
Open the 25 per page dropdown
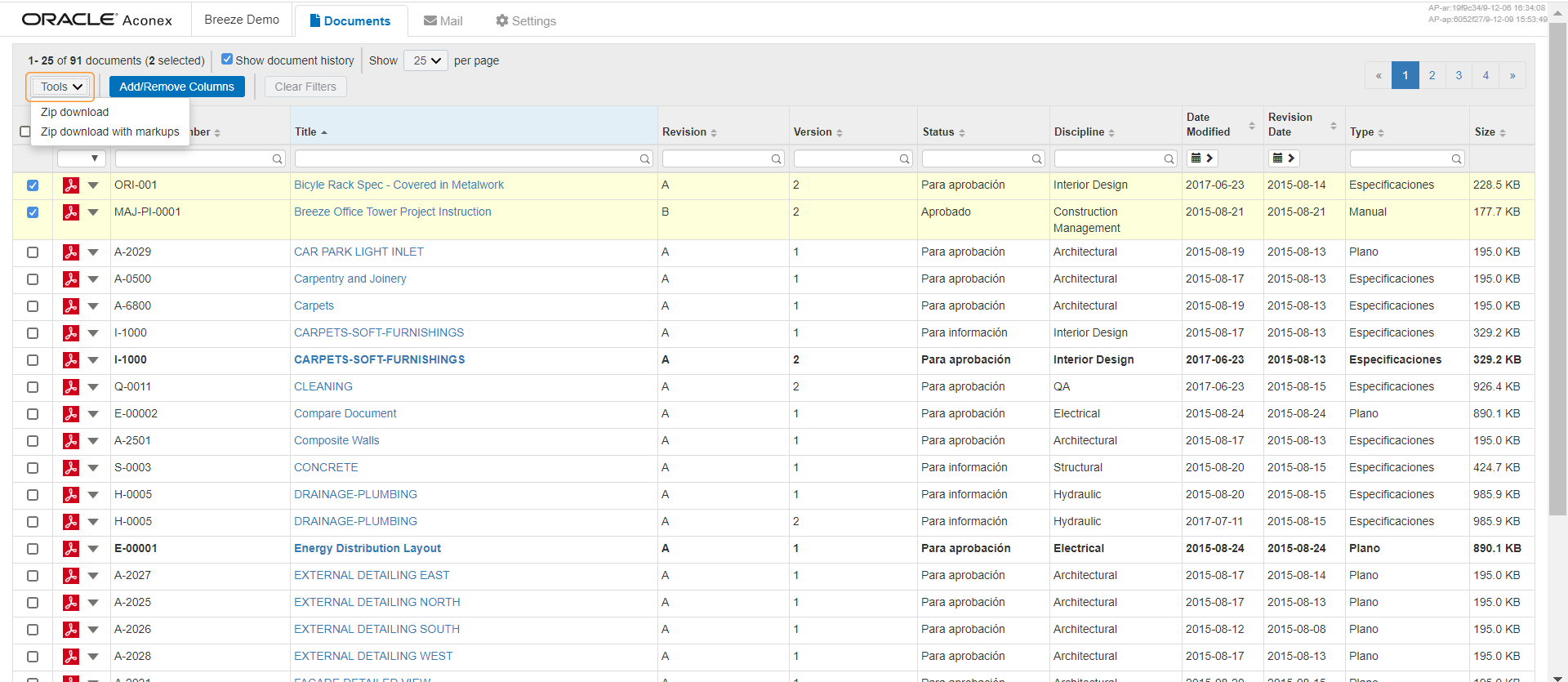[425, 60]
